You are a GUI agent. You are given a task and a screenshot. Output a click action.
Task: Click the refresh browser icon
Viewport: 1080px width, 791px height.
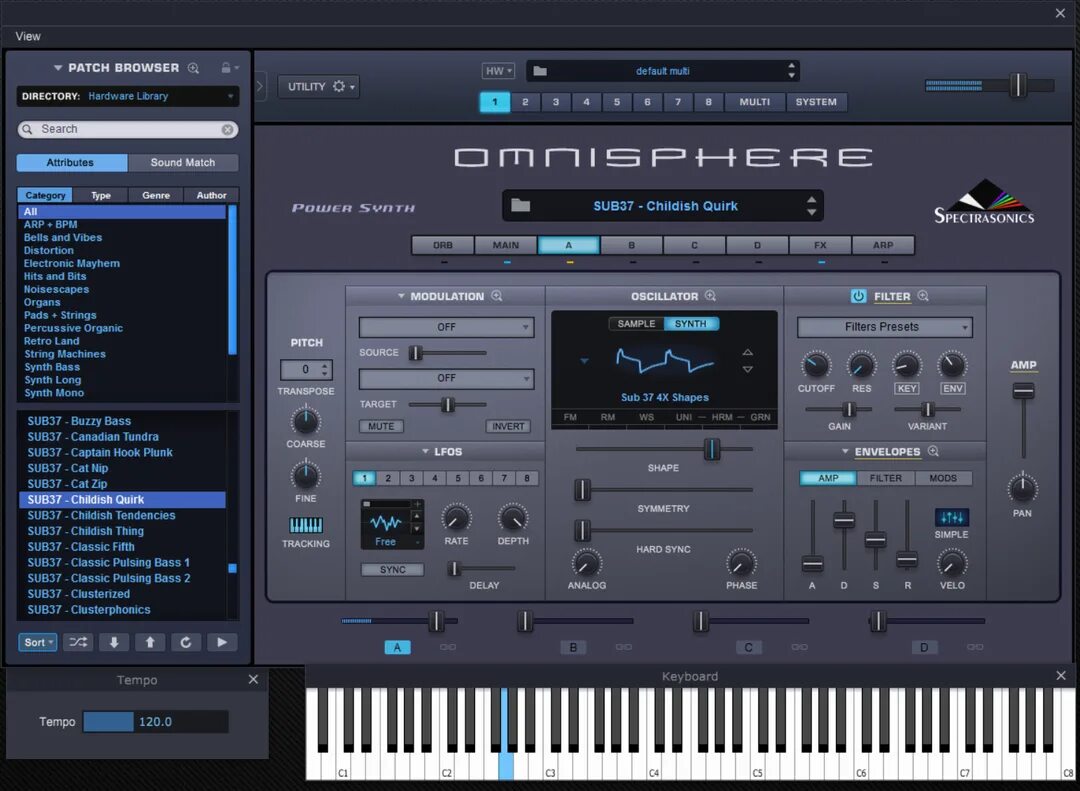click(x=185, y=642)
